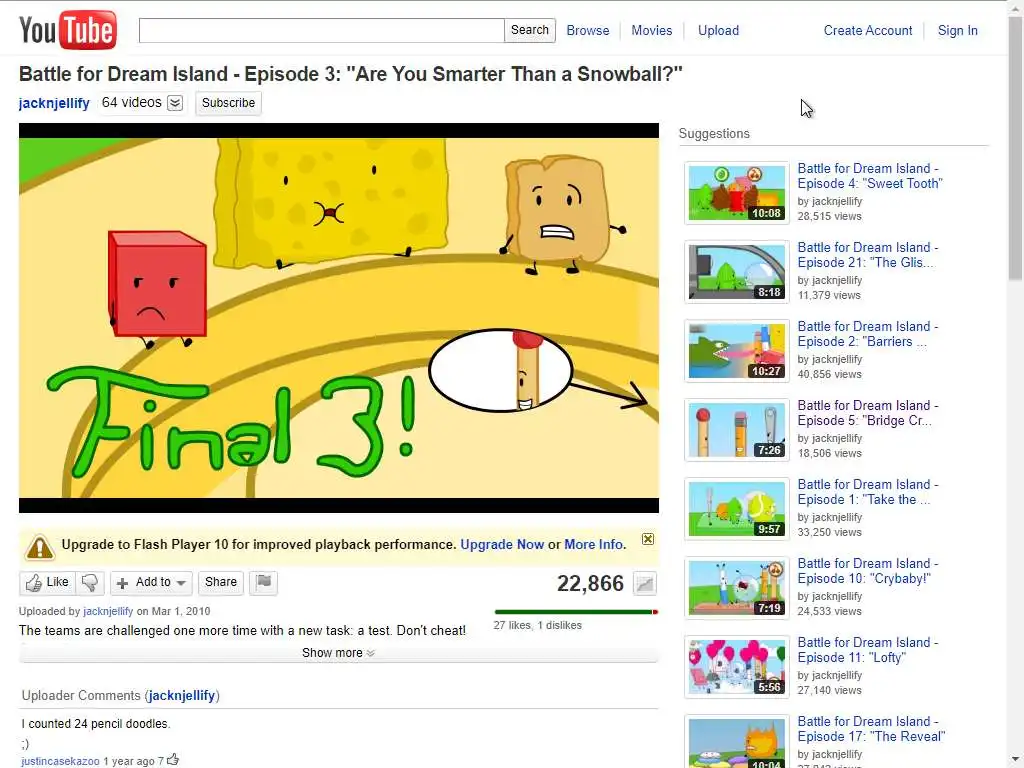
Task: Click the Flash upgrade warning triangle icon
Action: point(39,547)
